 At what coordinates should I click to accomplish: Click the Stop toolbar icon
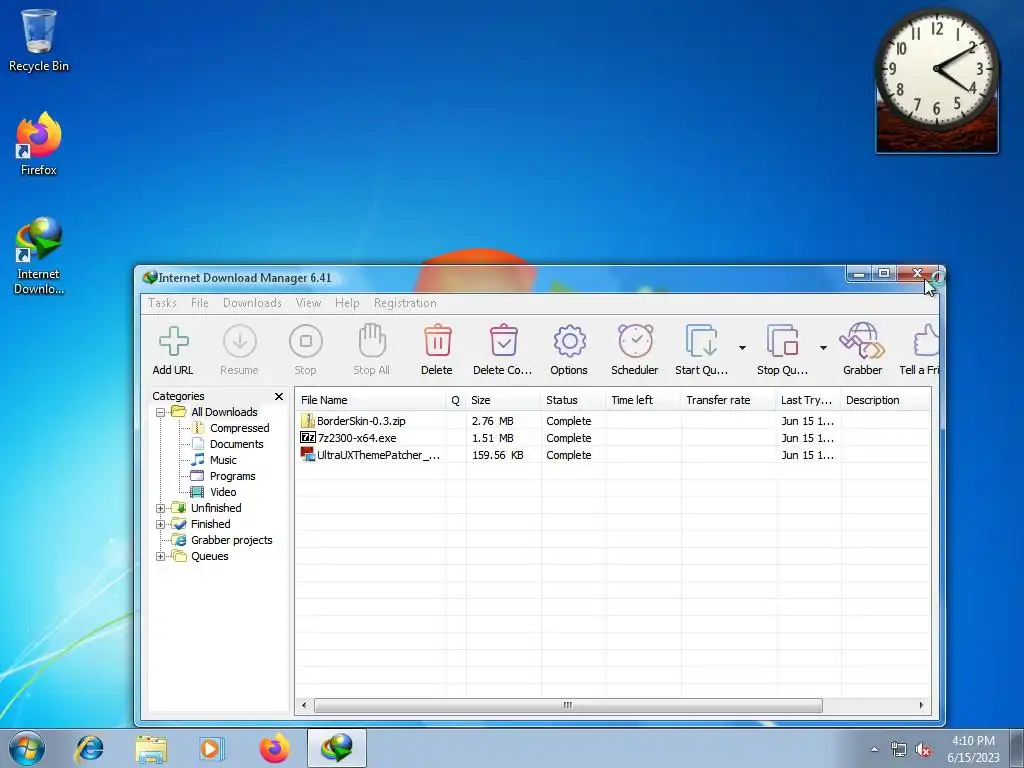coord(306,342)
